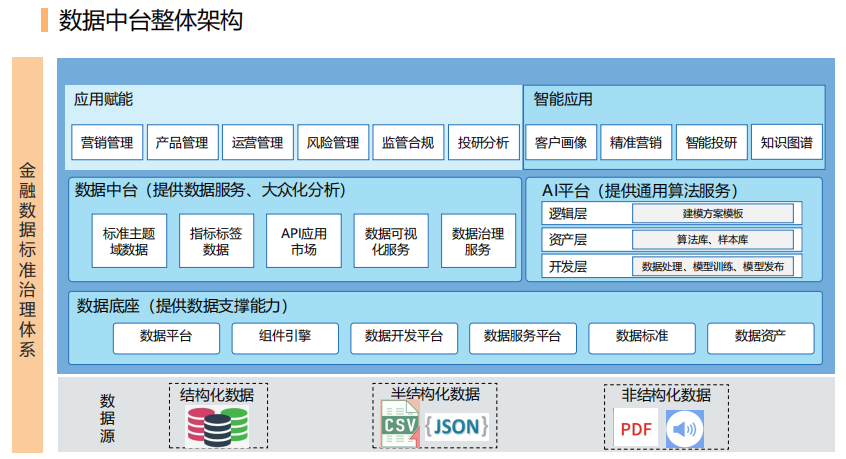Select the 投研分析 box

point(483,142)
